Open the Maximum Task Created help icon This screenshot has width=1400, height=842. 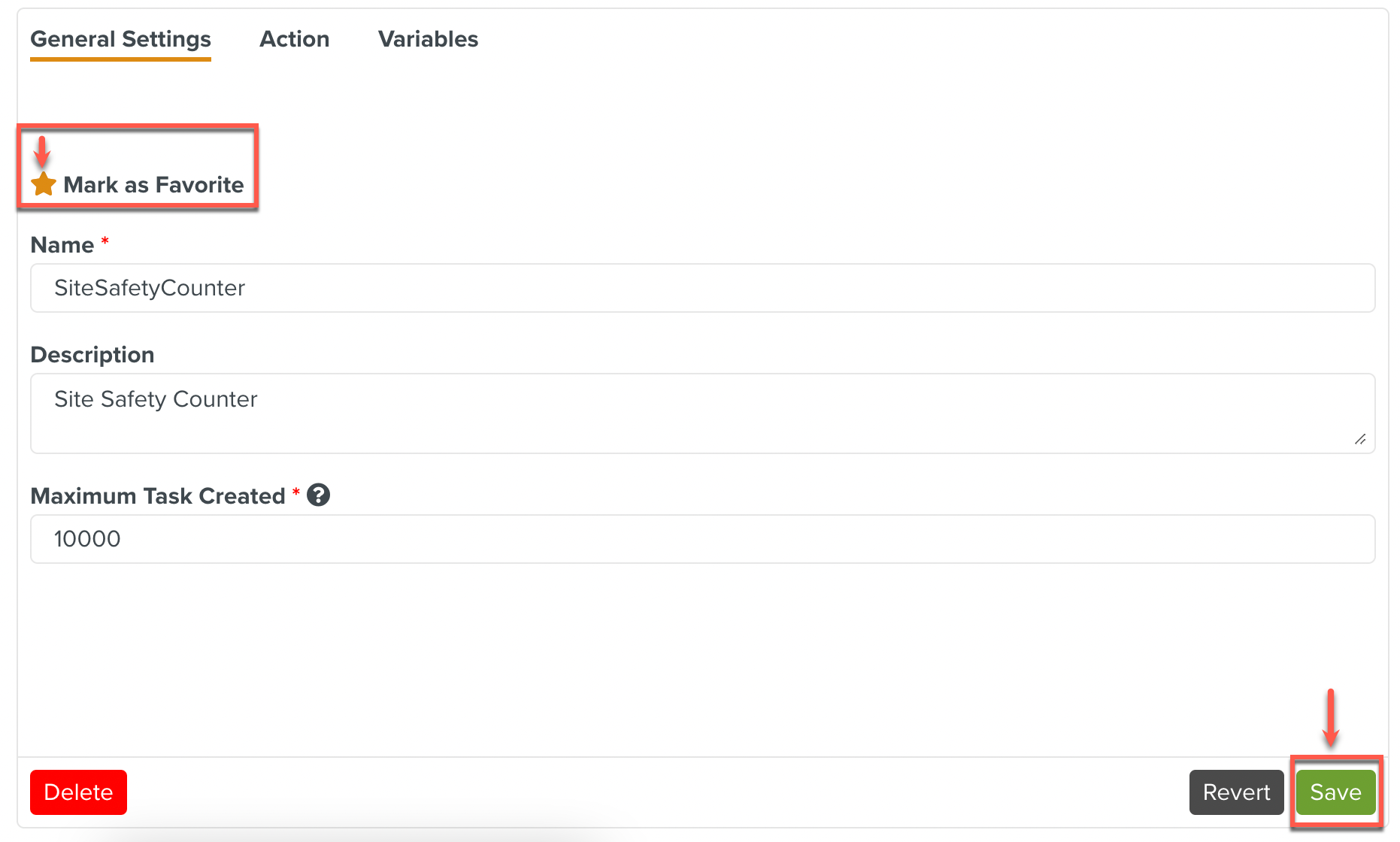318,495
